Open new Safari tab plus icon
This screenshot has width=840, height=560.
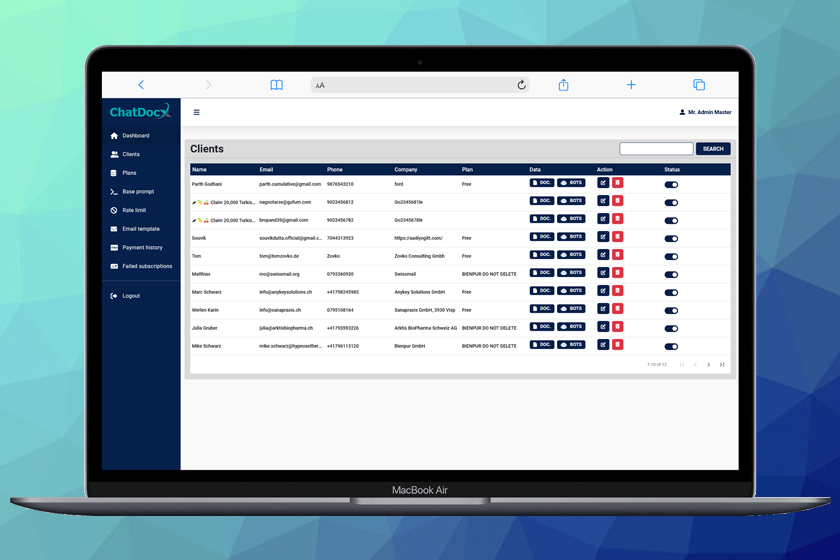tap(631, 85)
